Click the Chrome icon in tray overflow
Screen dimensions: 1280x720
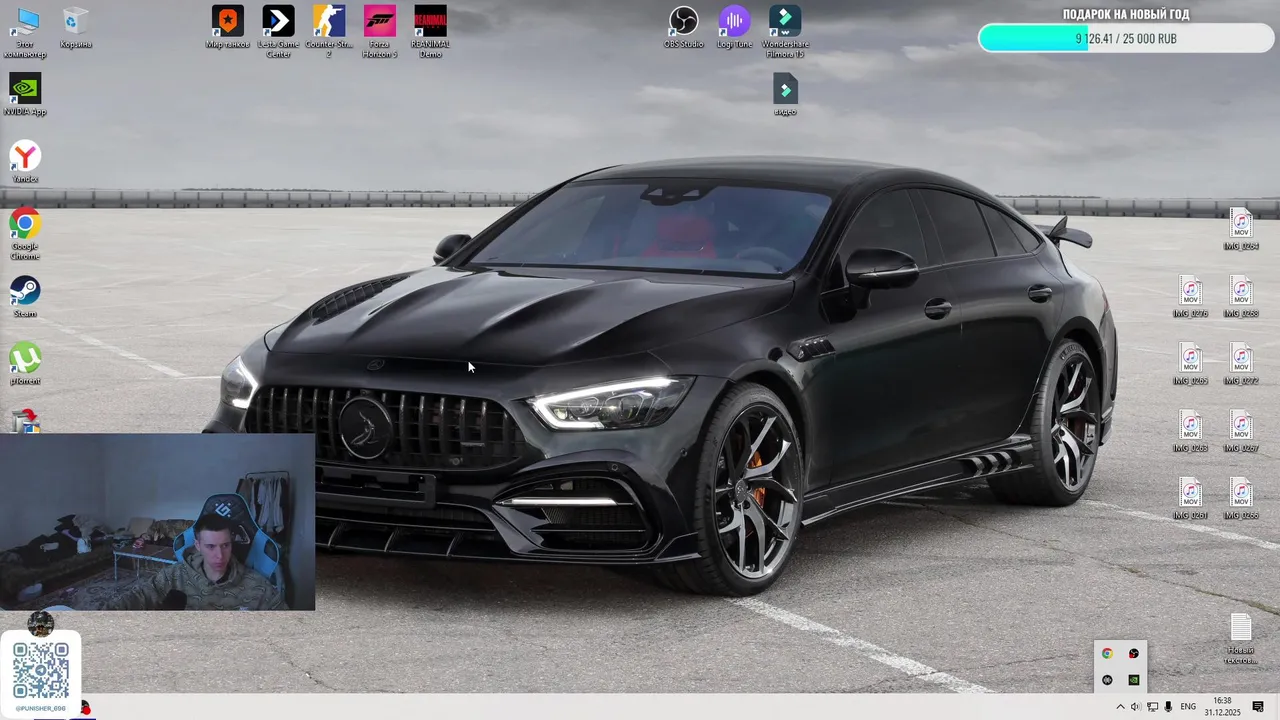[x=1107, y=654]
